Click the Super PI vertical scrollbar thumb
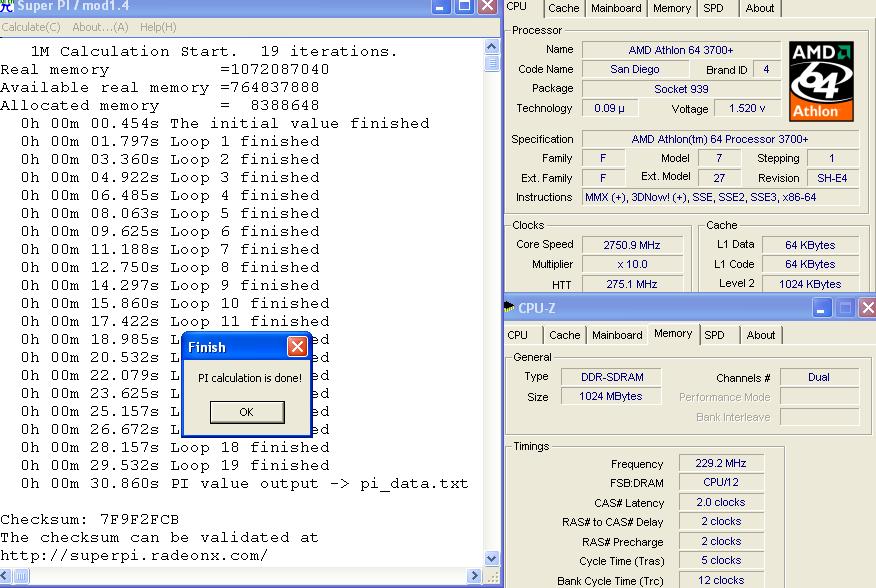This screenshot has width=876, height=588. (x=492, y=63)
